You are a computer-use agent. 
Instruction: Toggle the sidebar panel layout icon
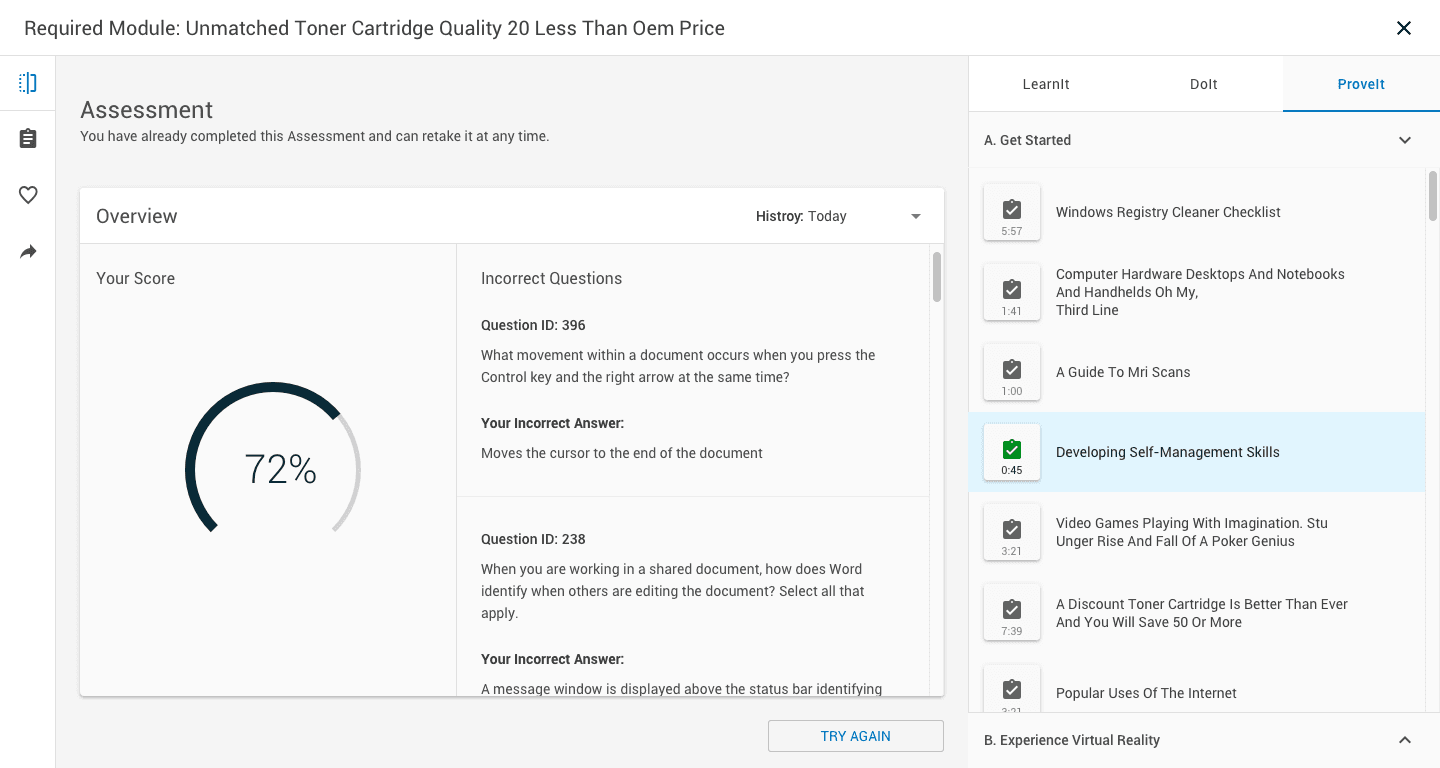coord(28,83)
